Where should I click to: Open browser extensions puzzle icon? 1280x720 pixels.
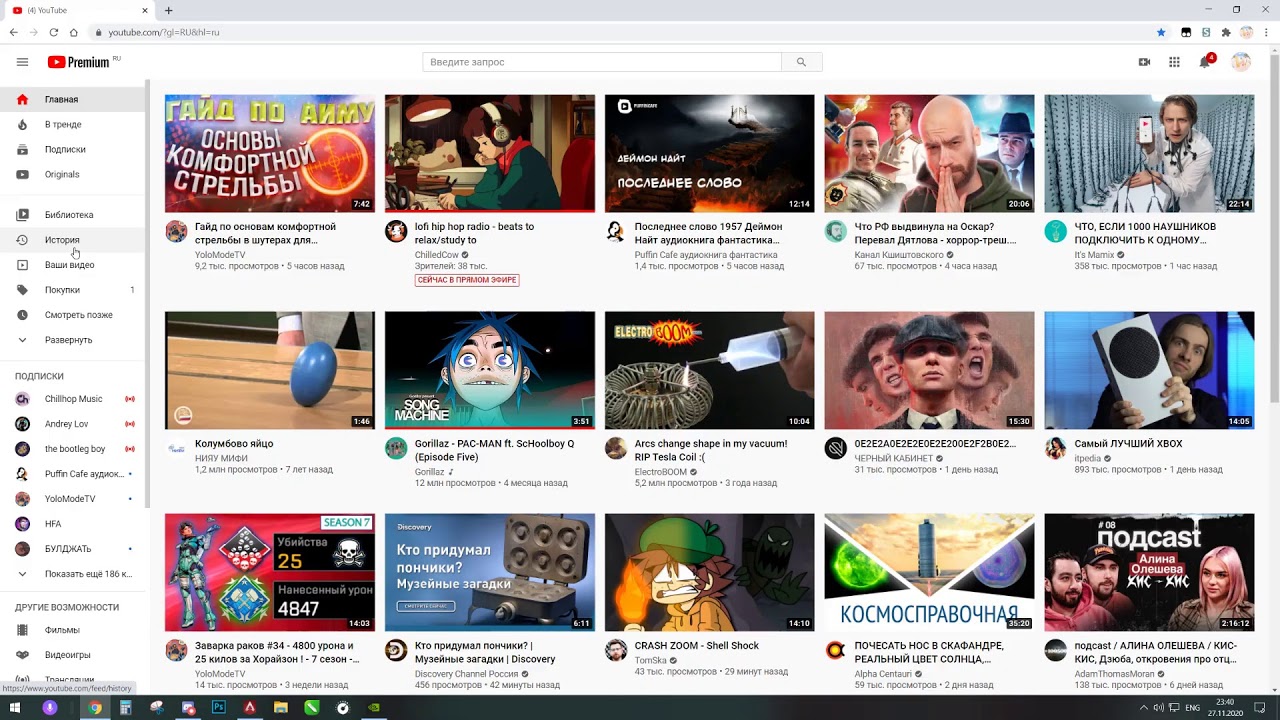(x=1226, y=32)
